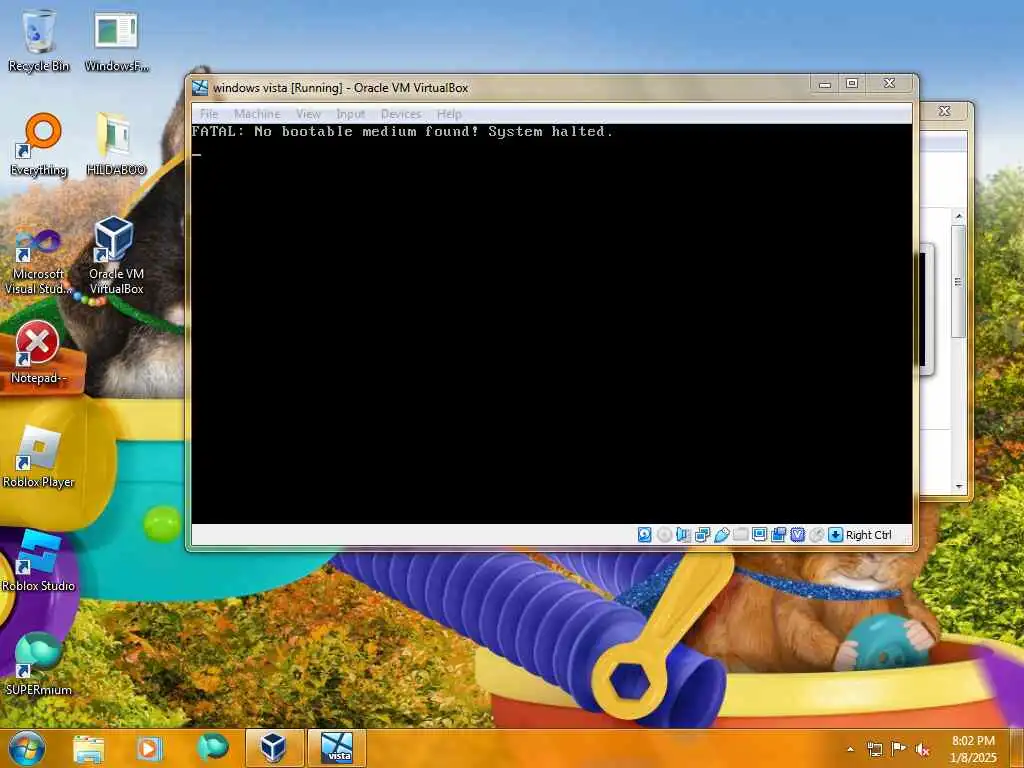Click the FATAL No bootable medium text
The image size is (1024, 768).
click(402, 132)
